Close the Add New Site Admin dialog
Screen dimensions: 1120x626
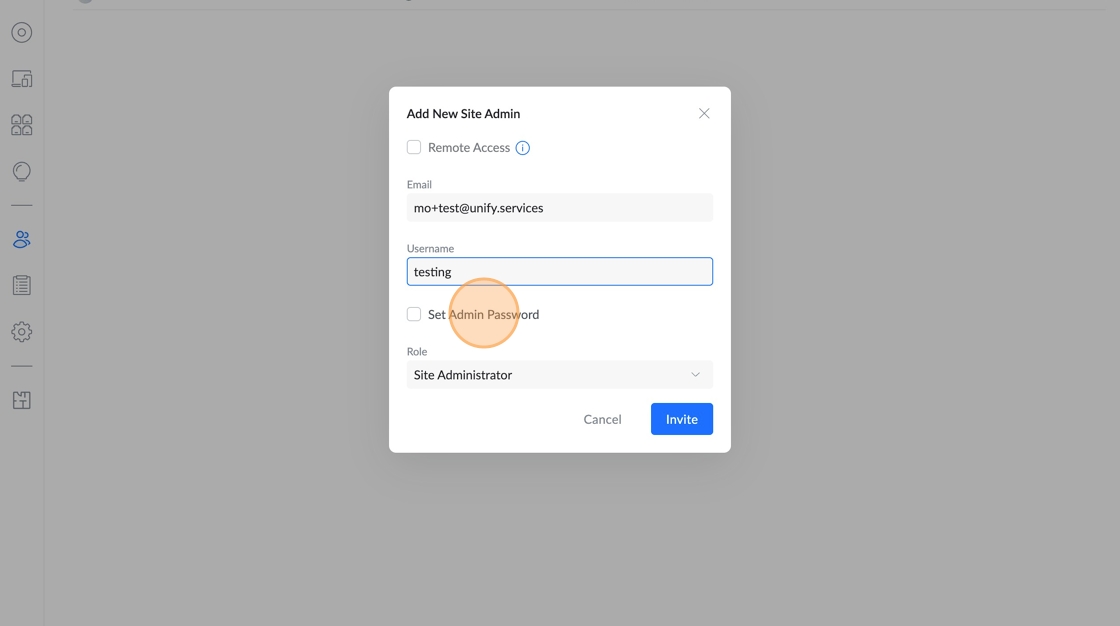704,114
